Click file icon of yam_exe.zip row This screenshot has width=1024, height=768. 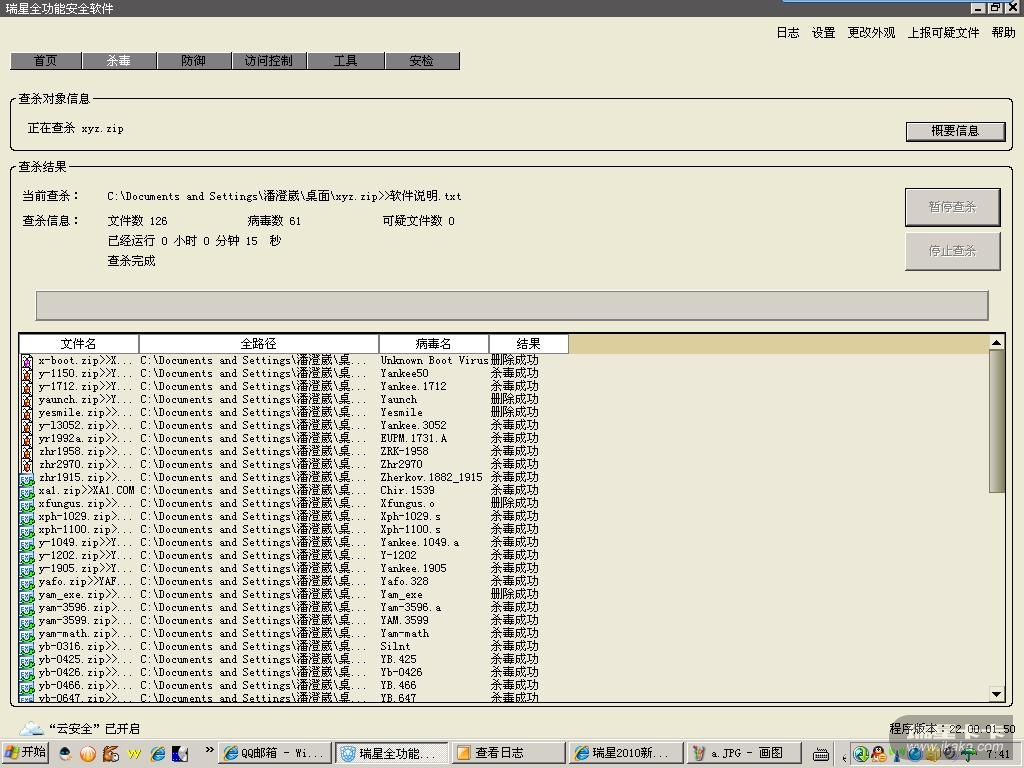[27, 595]
